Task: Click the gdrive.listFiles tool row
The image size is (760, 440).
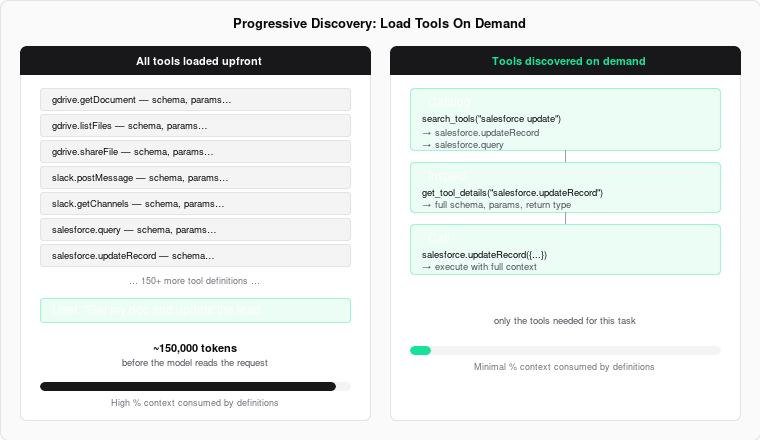Action: [x=195, y=126]
